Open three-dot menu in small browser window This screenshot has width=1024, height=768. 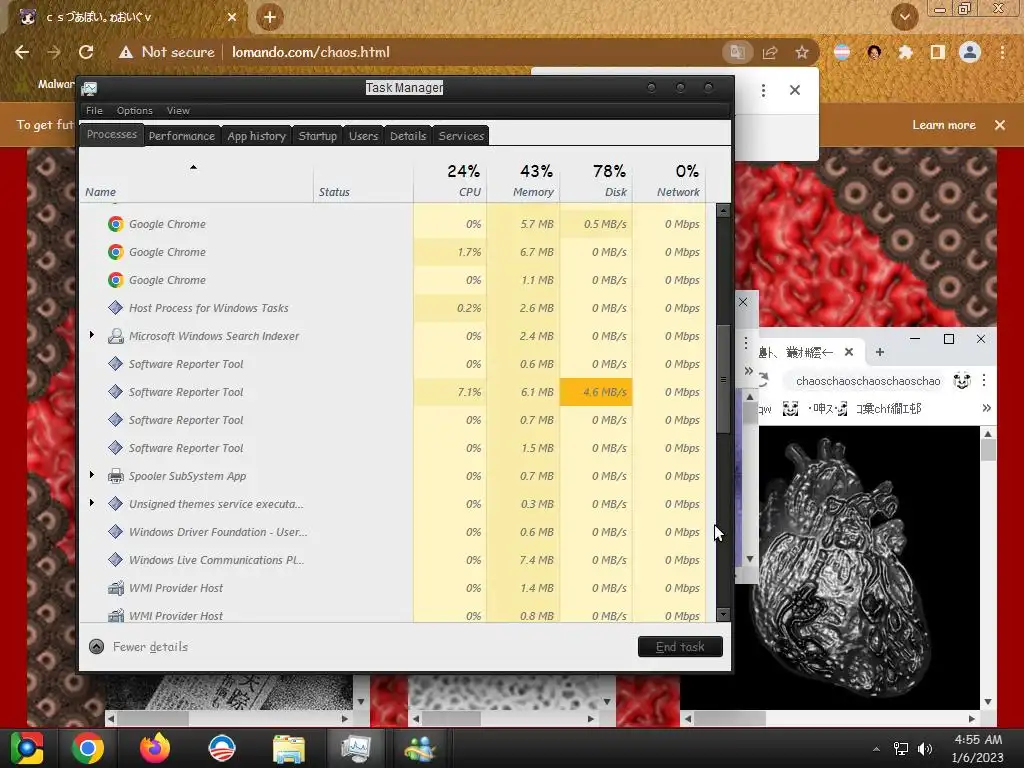(984, 380)
